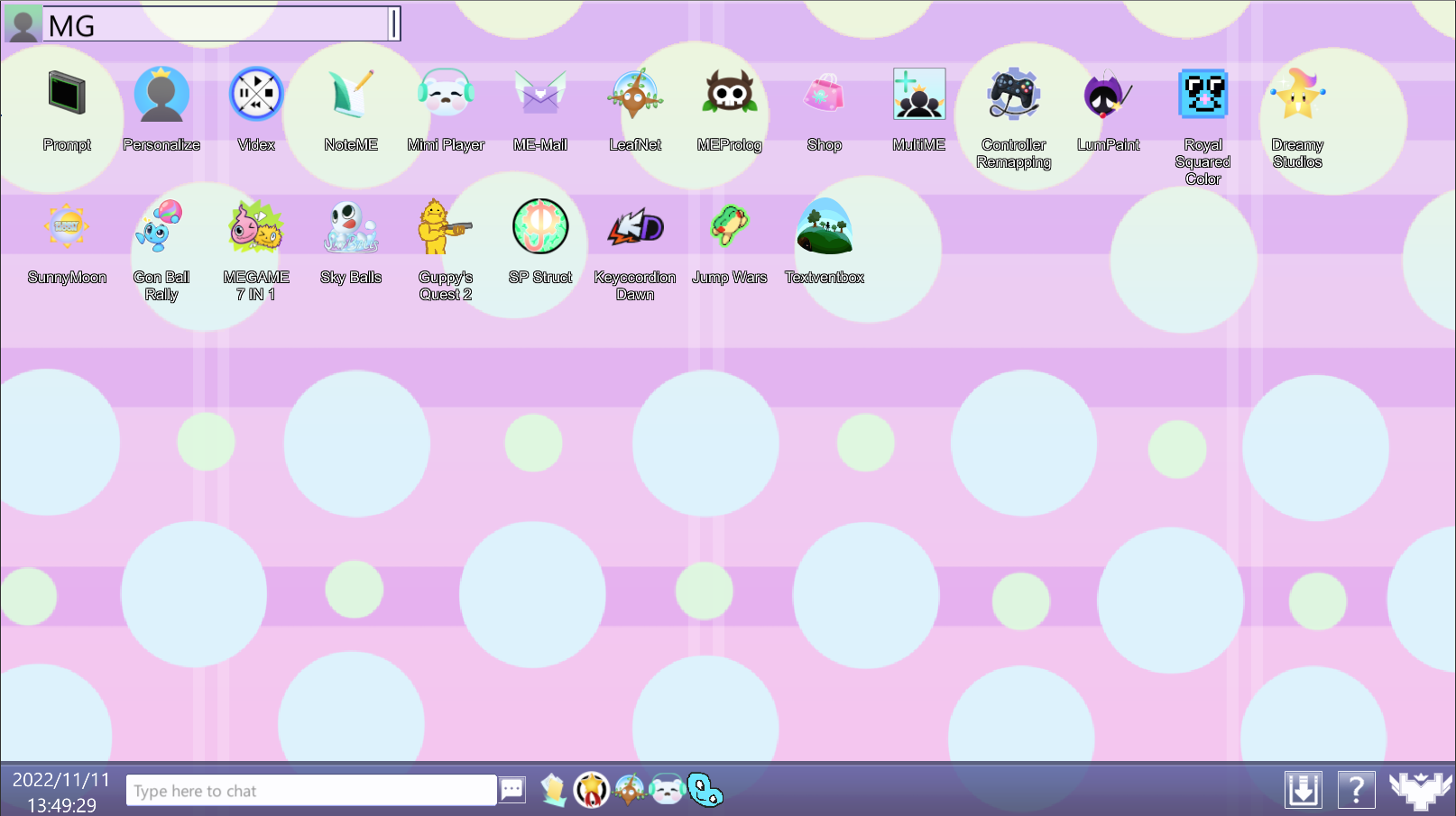
Task: Click the user avatar beside MG
Action: tap(23, 24)
